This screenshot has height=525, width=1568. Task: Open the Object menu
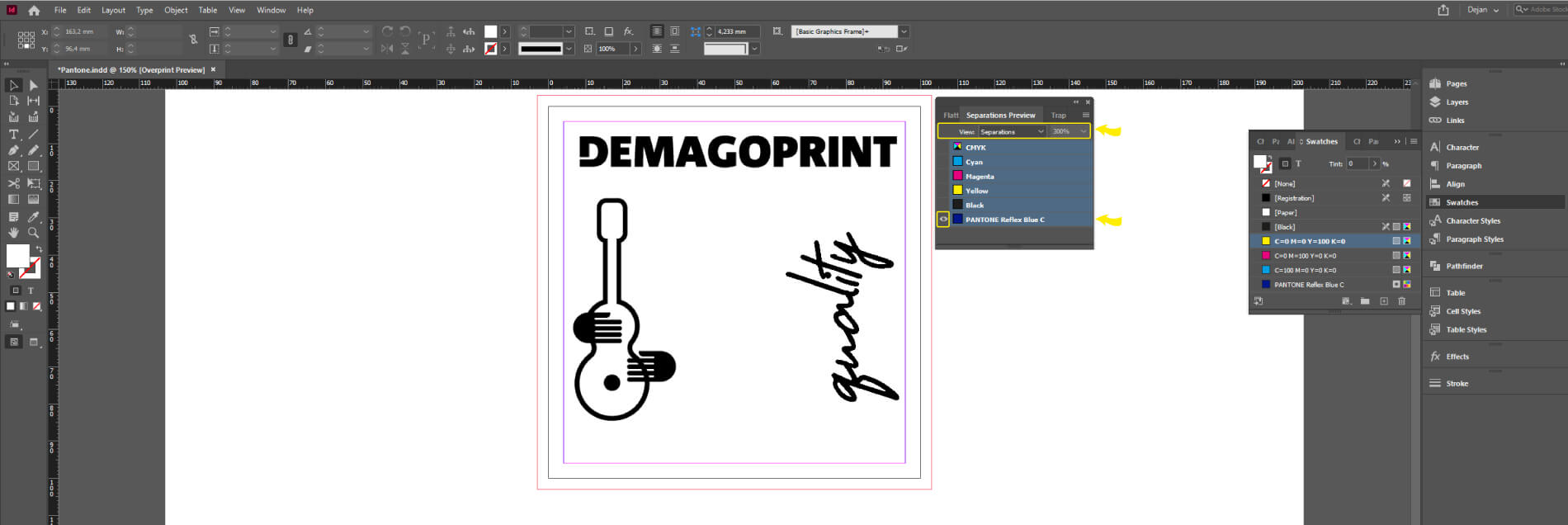tap(176, 11)
